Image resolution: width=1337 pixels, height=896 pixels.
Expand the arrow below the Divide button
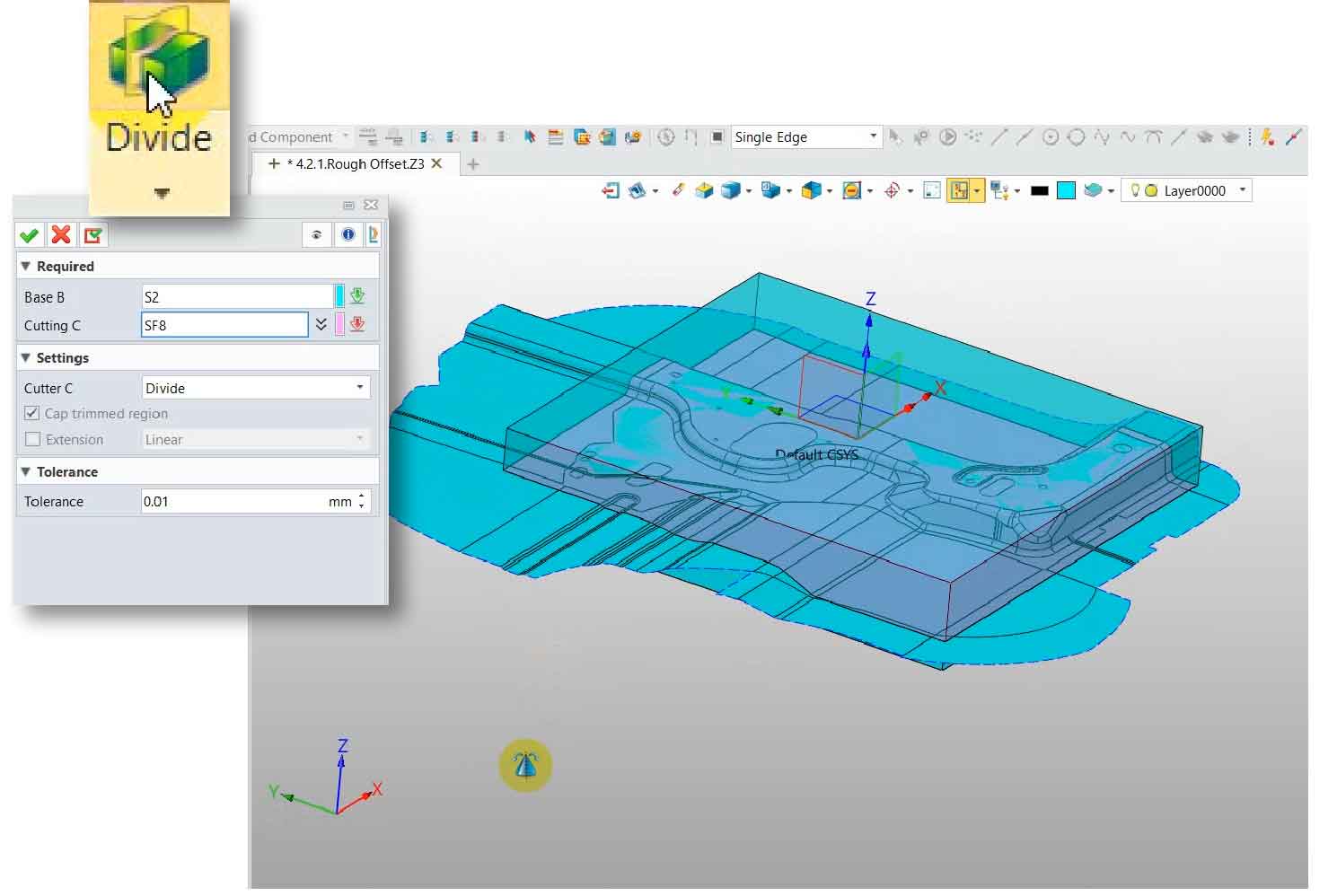161,193
